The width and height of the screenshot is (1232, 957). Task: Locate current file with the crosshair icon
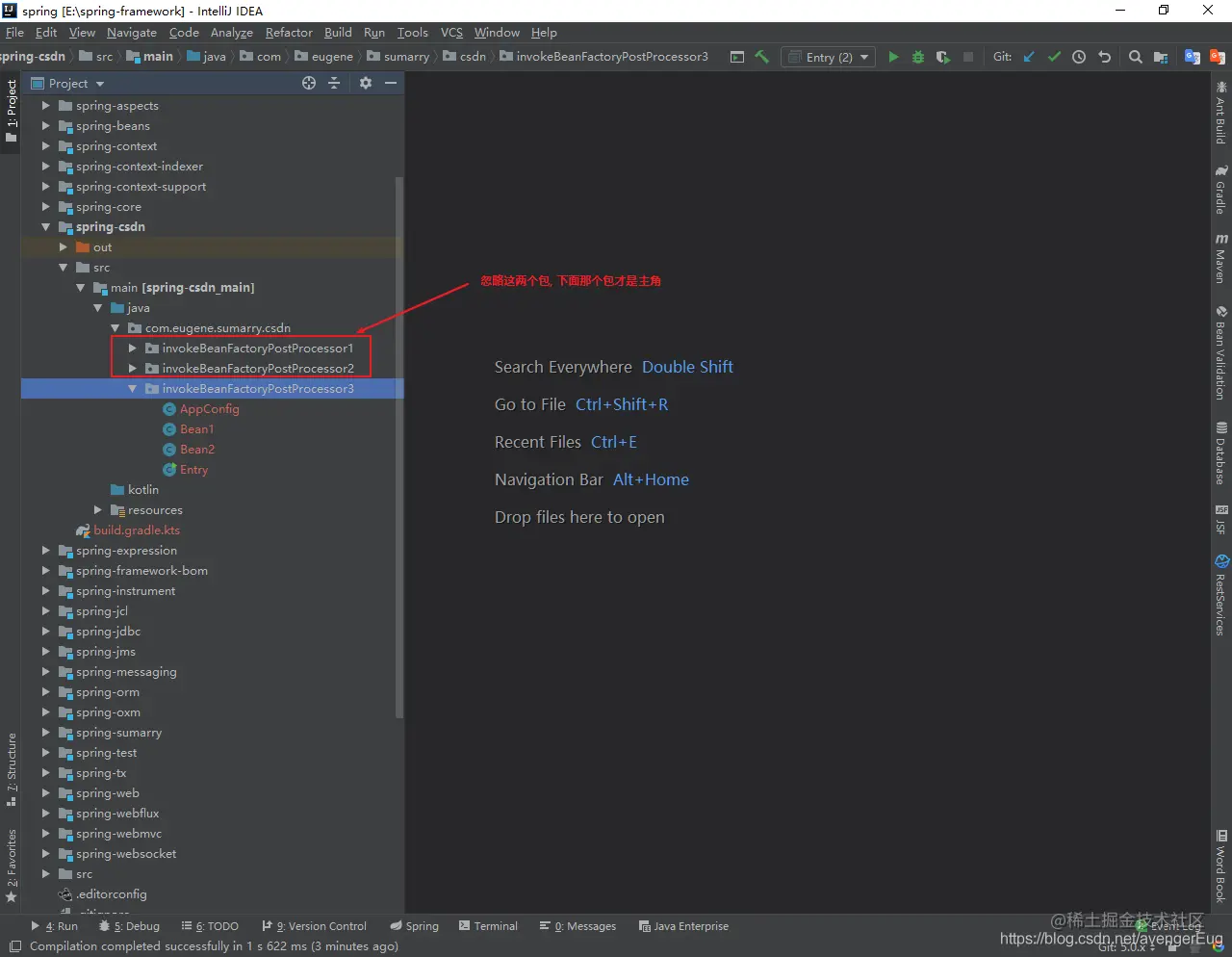pos(309,83)
